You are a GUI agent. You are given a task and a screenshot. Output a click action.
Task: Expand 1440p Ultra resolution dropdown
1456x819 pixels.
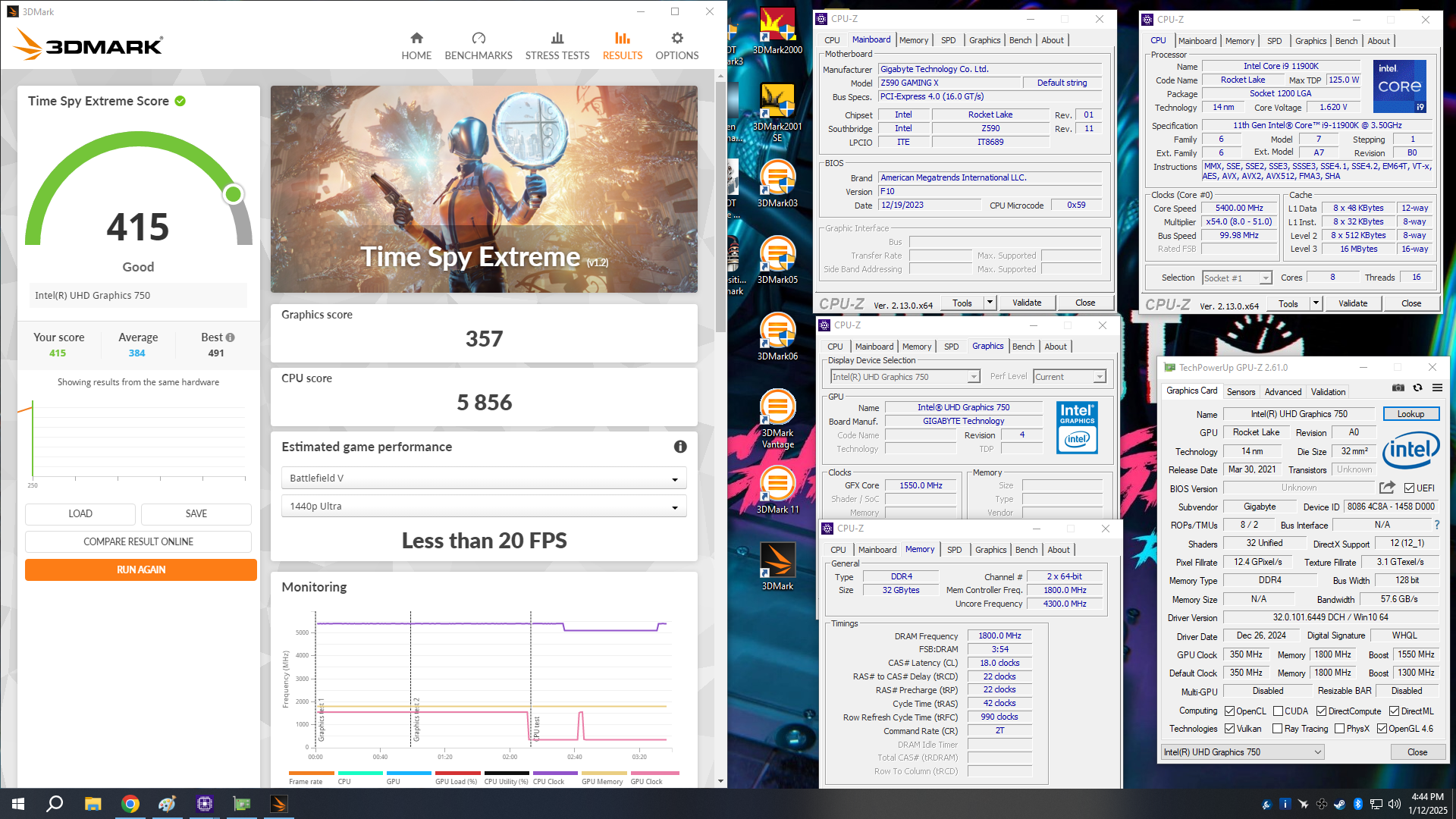click(x=484, y=507)
